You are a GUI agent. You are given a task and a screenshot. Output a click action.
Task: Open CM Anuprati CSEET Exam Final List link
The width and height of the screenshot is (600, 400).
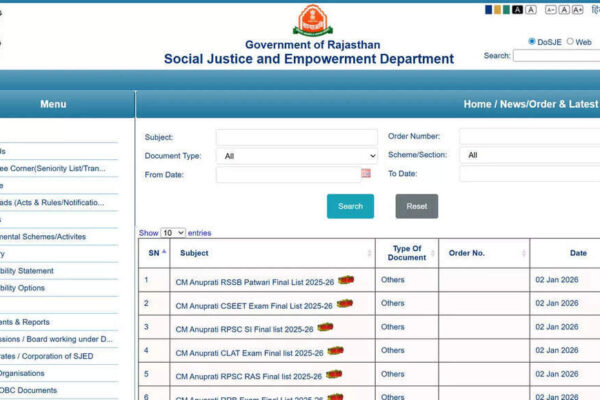[x=254, y=306]
